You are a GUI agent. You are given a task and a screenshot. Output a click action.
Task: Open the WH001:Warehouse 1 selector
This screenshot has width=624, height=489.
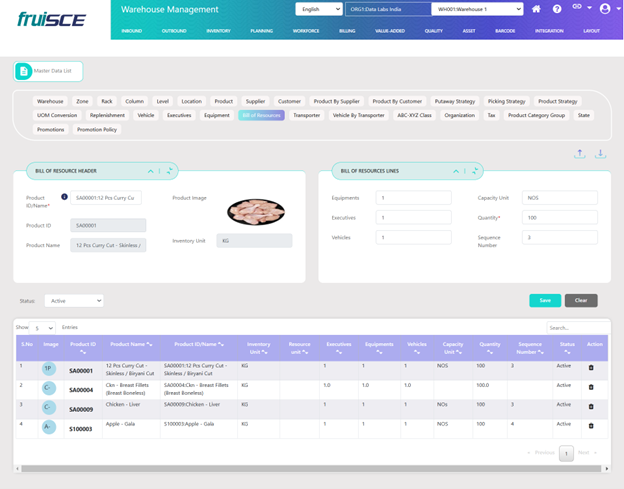(478, 9)
